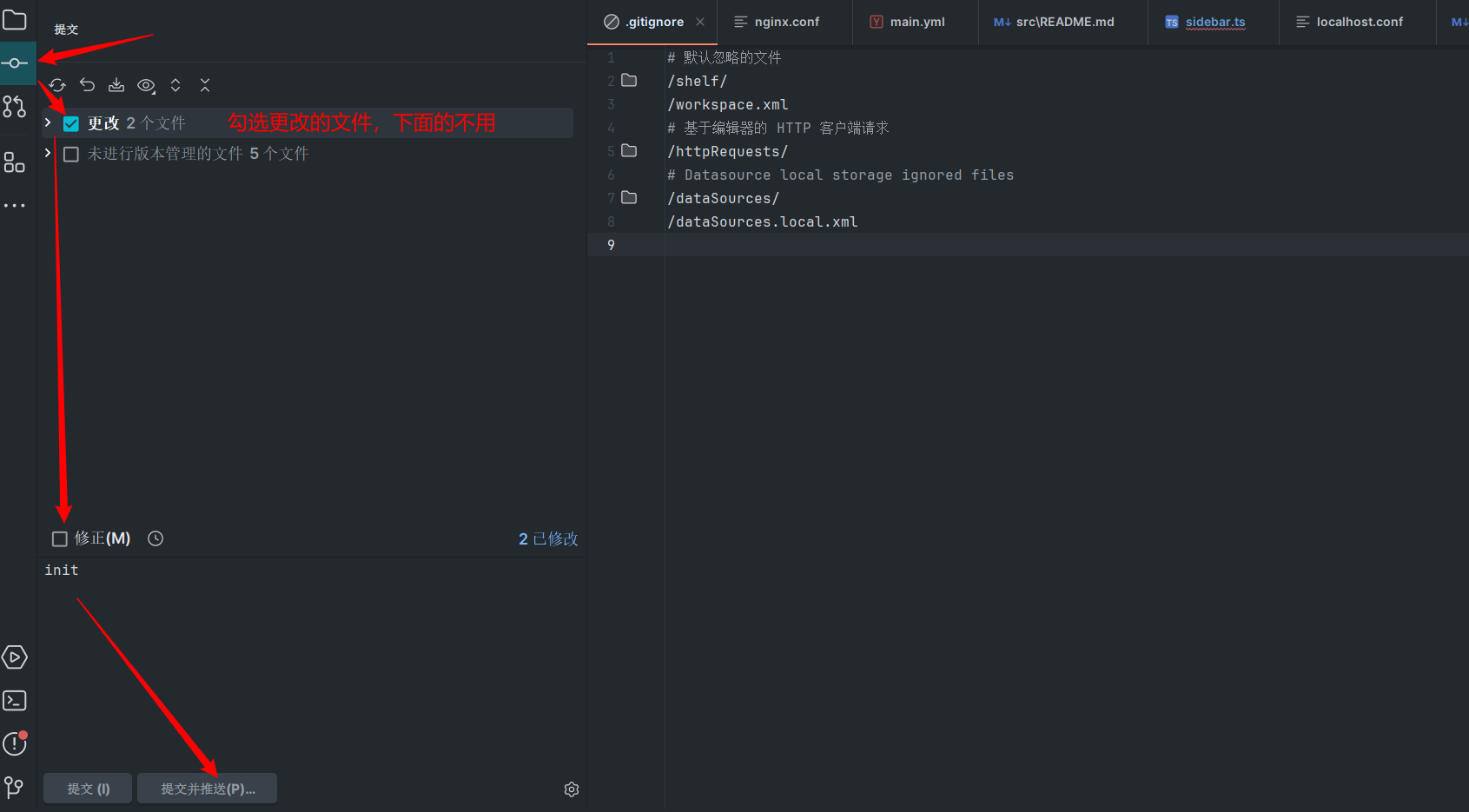Click the 提交并推送(P)... button
The height and width of the screenshot is (812, 1469).
[208, 789]
